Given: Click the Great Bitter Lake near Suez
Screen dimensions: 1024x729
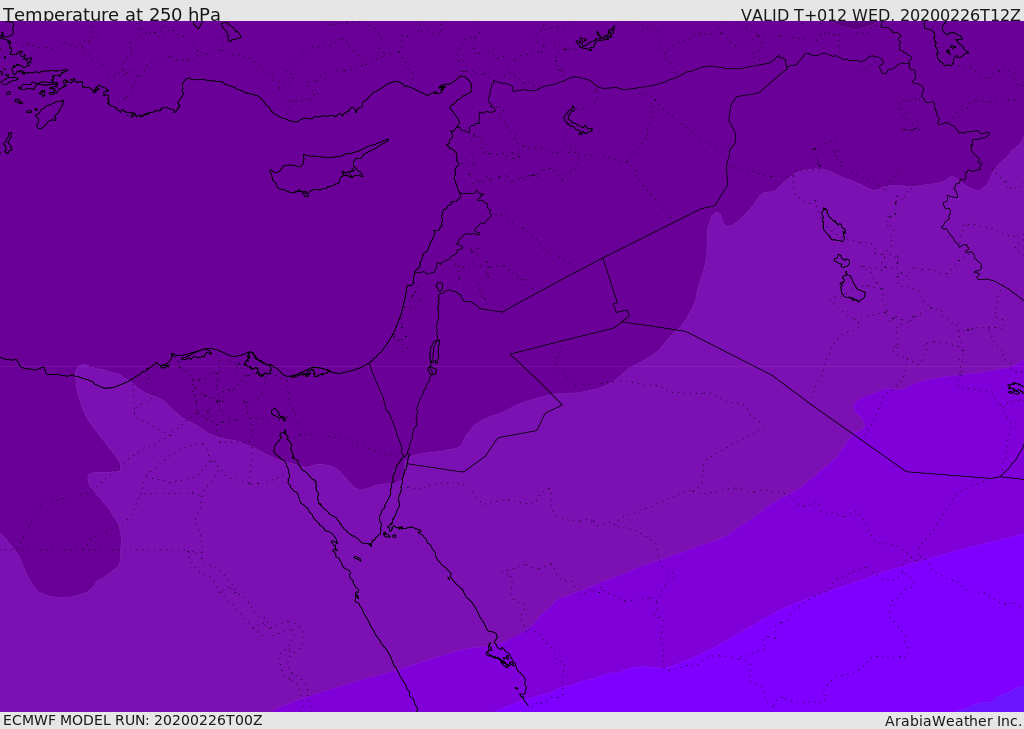Looking at the screenshot, I should point(278,414).
